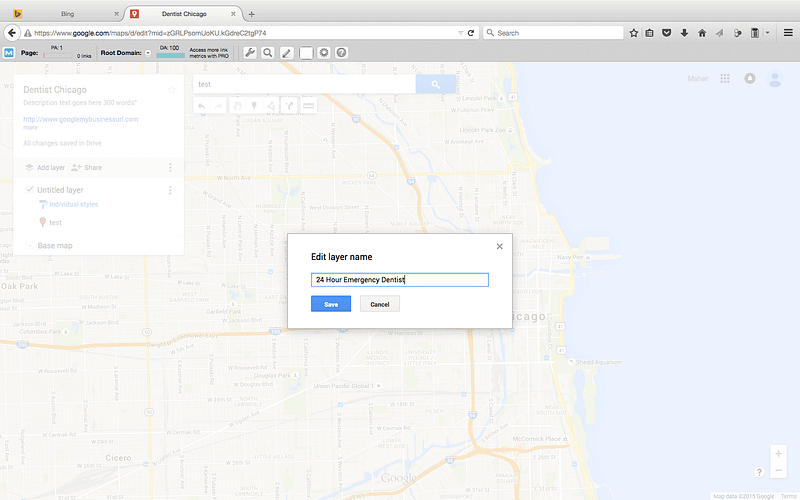Show bookmarks list icon
This screenshot has width=800, height=500.
[x=649, y=33]
